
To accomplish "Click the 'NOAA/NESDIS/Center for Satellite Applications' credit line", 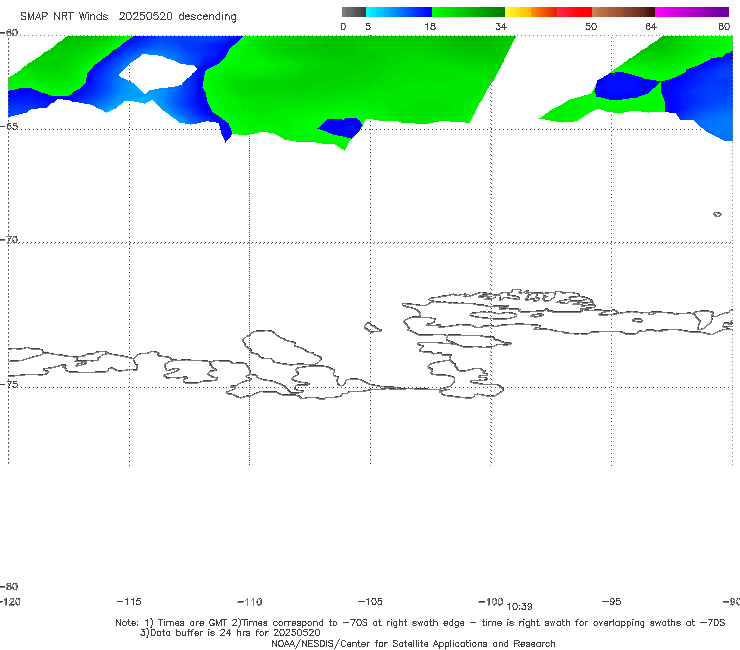I will click(x=413, y=644).
